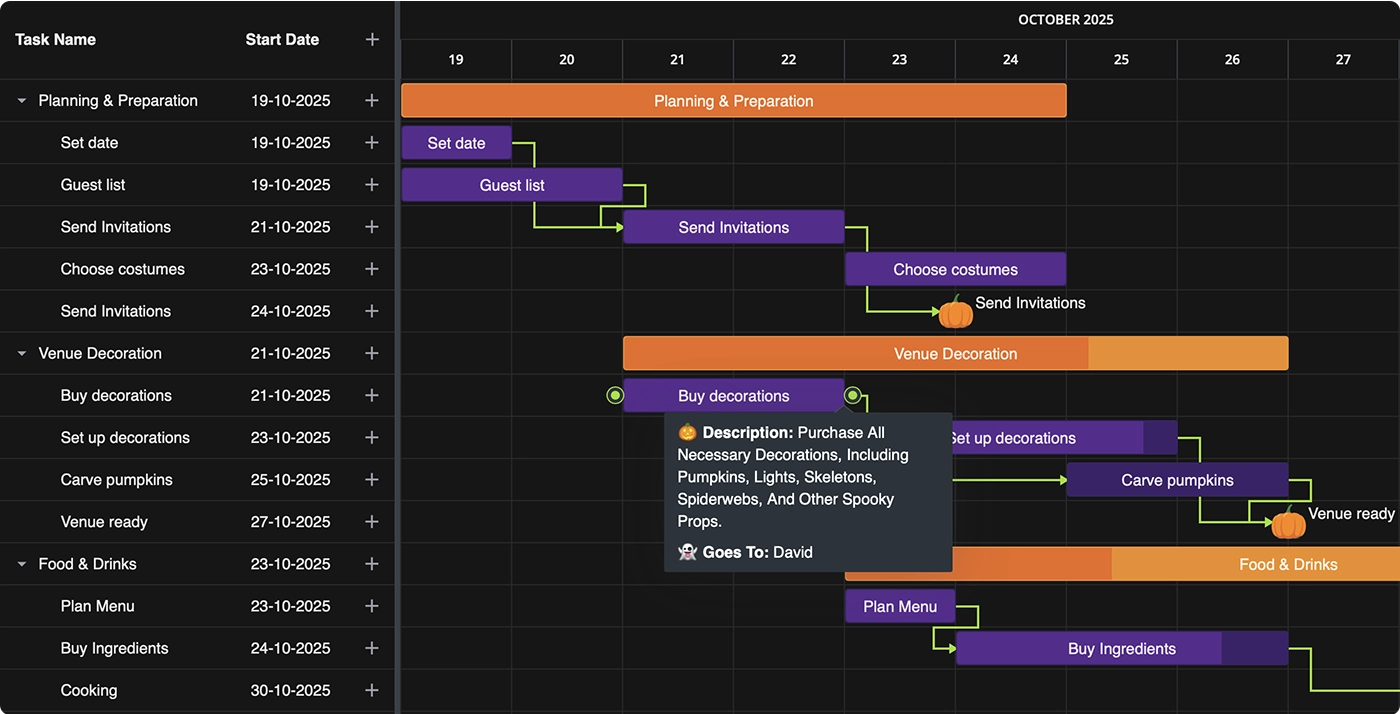This screenshot has width=1400, height=714.
Task: Click the plus icon on the "Carve pumpkins" row
Action: click(x=372, y=479)
